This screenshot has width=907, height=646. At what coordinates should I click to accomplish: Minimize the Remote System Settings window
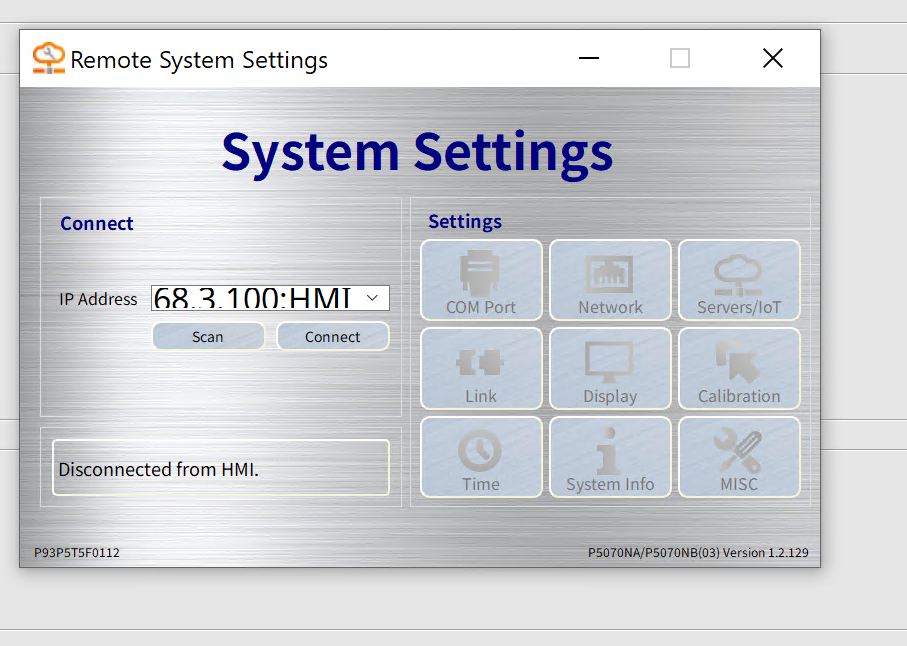coord(589,58)
